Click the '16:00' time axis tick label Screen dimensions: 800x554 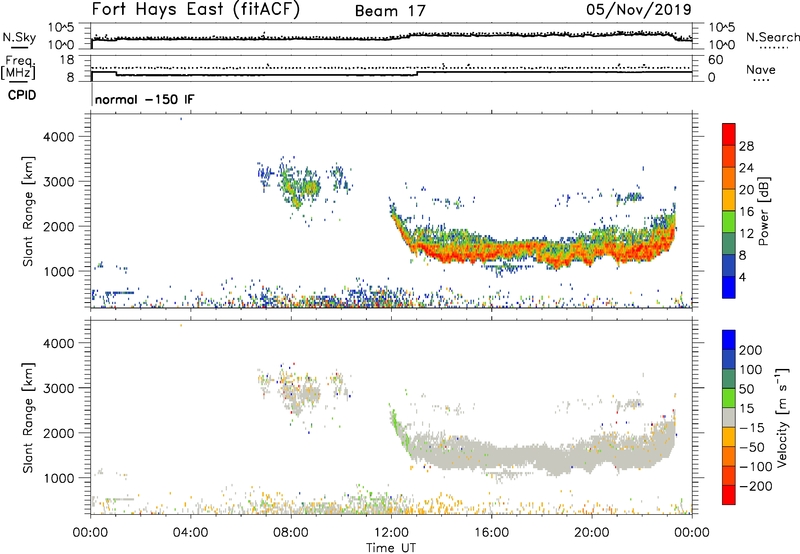491,533
